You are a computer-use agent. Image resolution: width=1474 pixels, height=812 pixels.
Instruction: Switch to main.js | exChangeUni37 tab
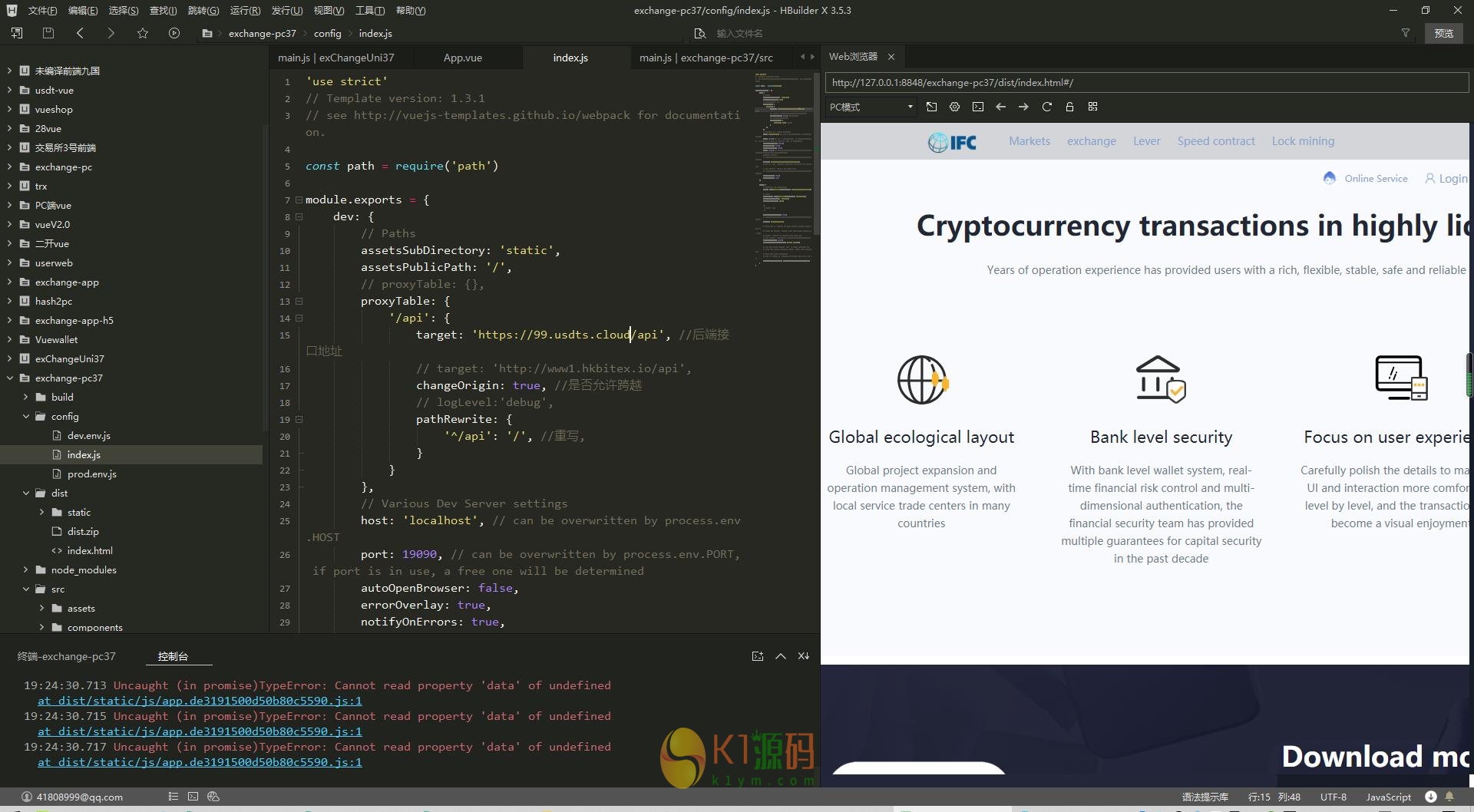[x=336, y=58]
